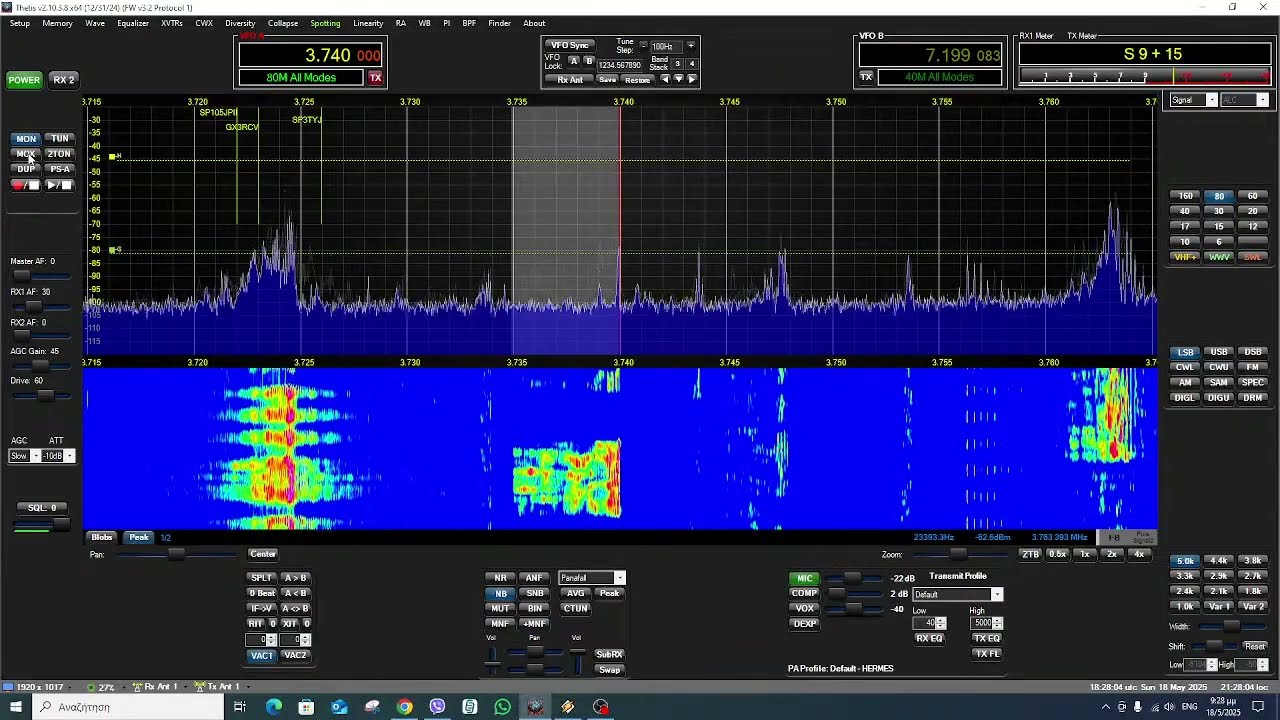
Task: Click the VFO Sync button
Action: pyautogui.click(x=570, y=45)
